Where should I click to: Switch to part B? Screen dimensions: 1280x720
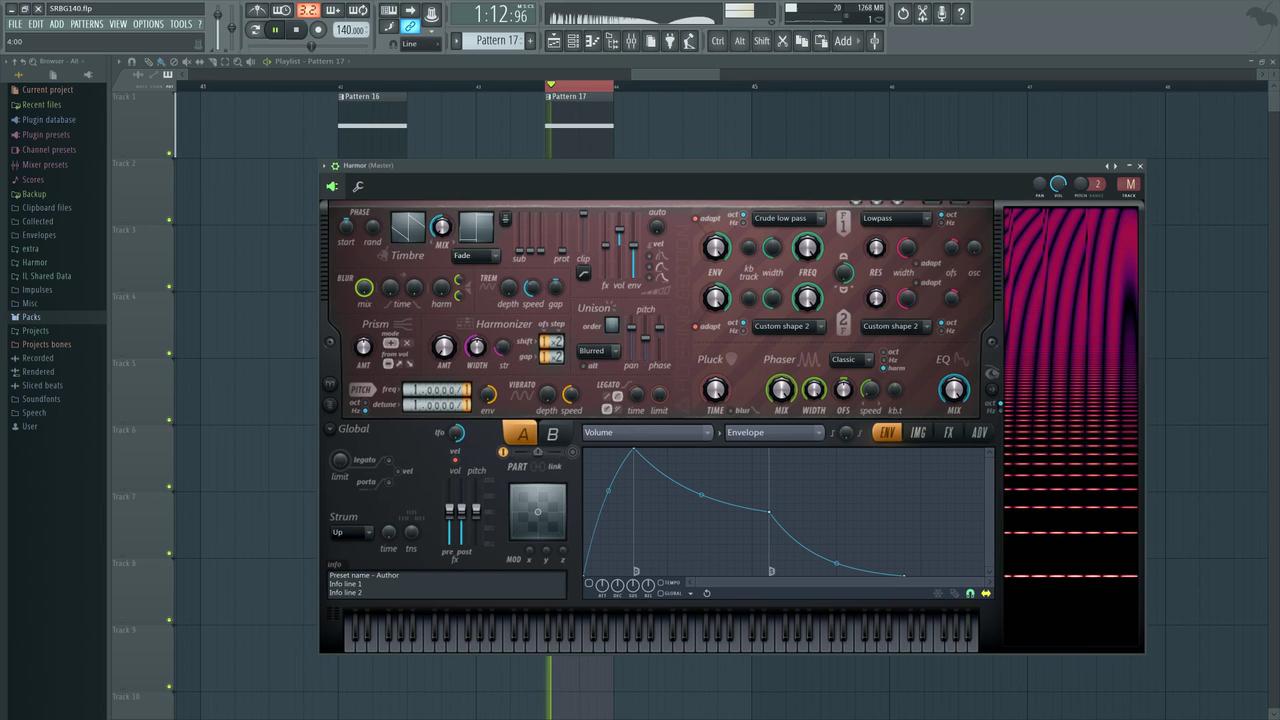(x=552, y=434)
